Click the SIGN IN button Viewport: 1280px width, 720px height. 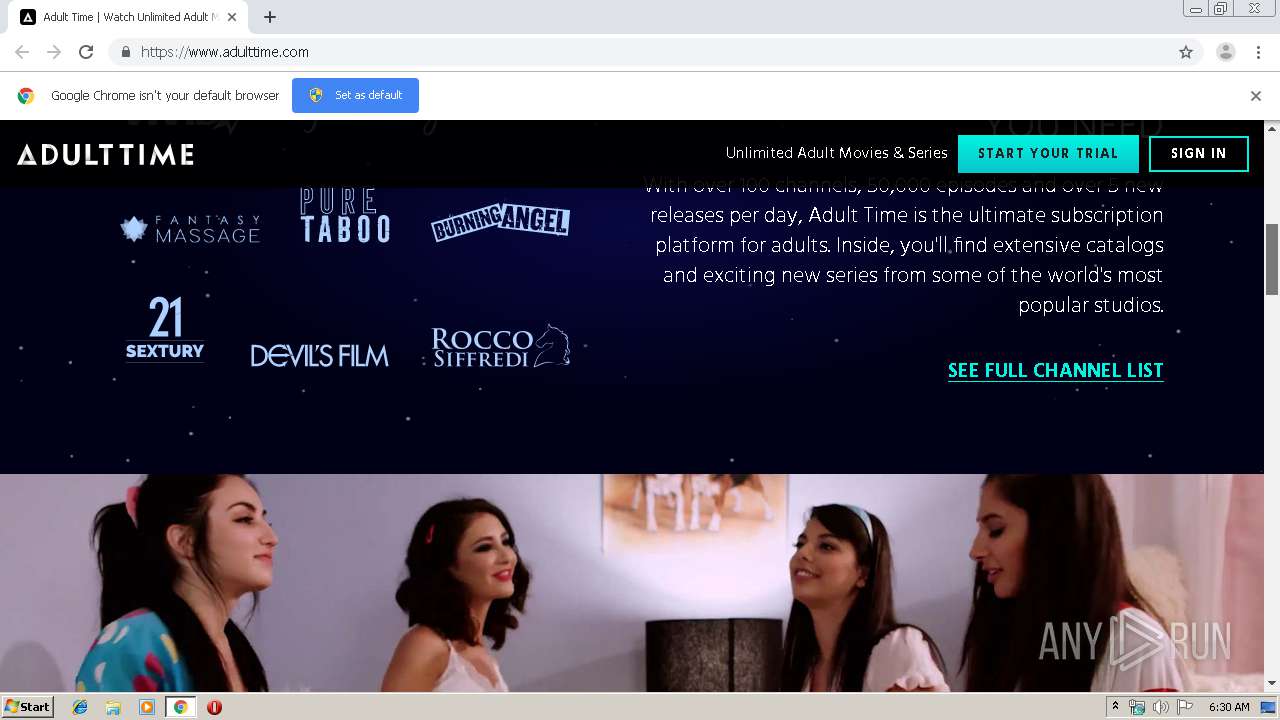pos(1199,154)
